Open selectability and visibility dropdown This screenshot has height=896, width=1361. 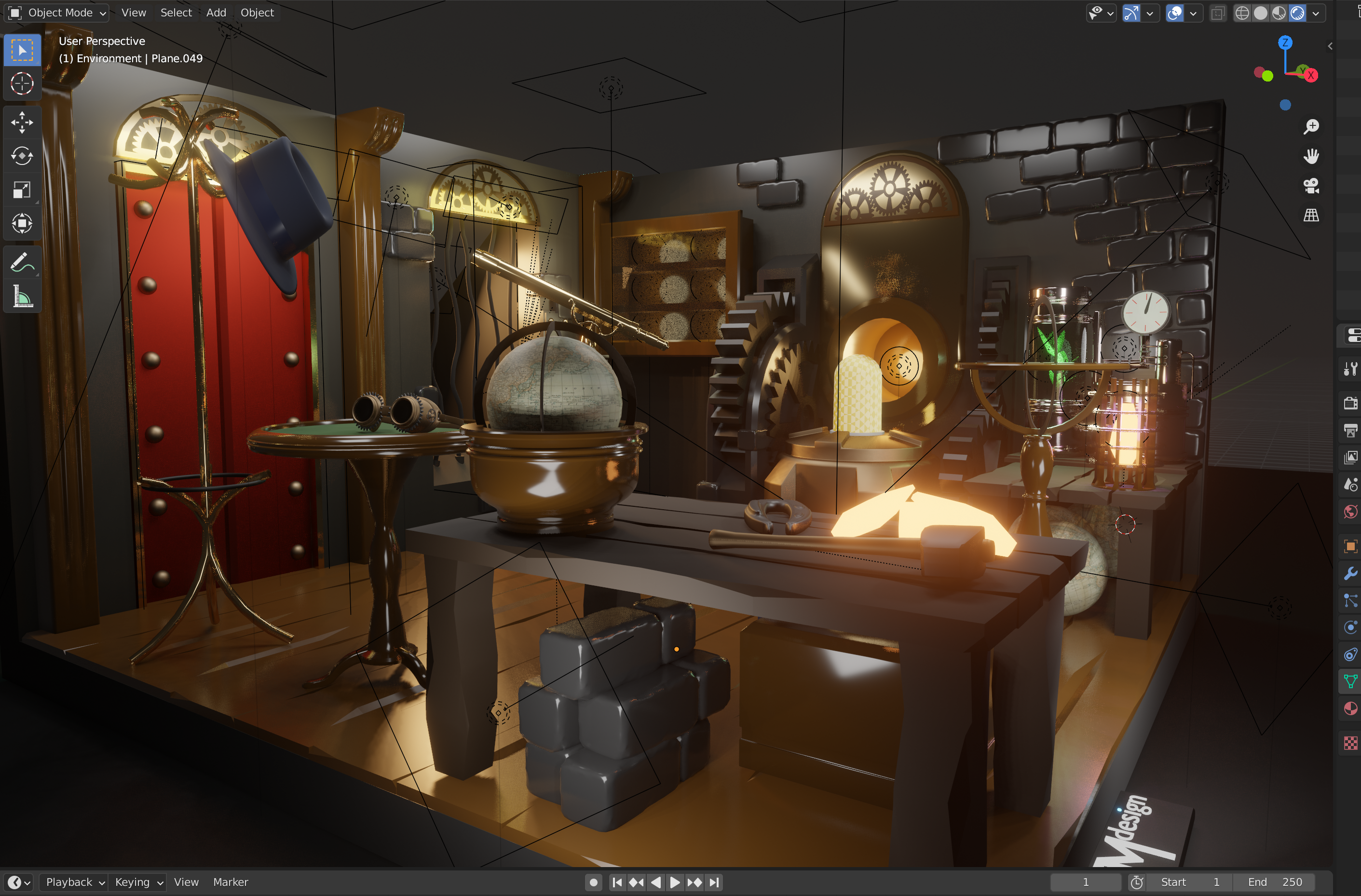(1101, 13)
